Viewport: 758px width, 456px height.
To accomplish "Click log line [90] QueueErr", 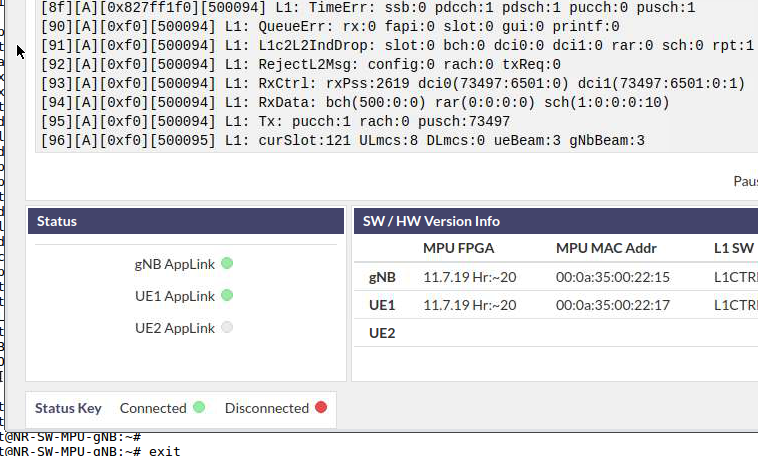I will 330,27.
